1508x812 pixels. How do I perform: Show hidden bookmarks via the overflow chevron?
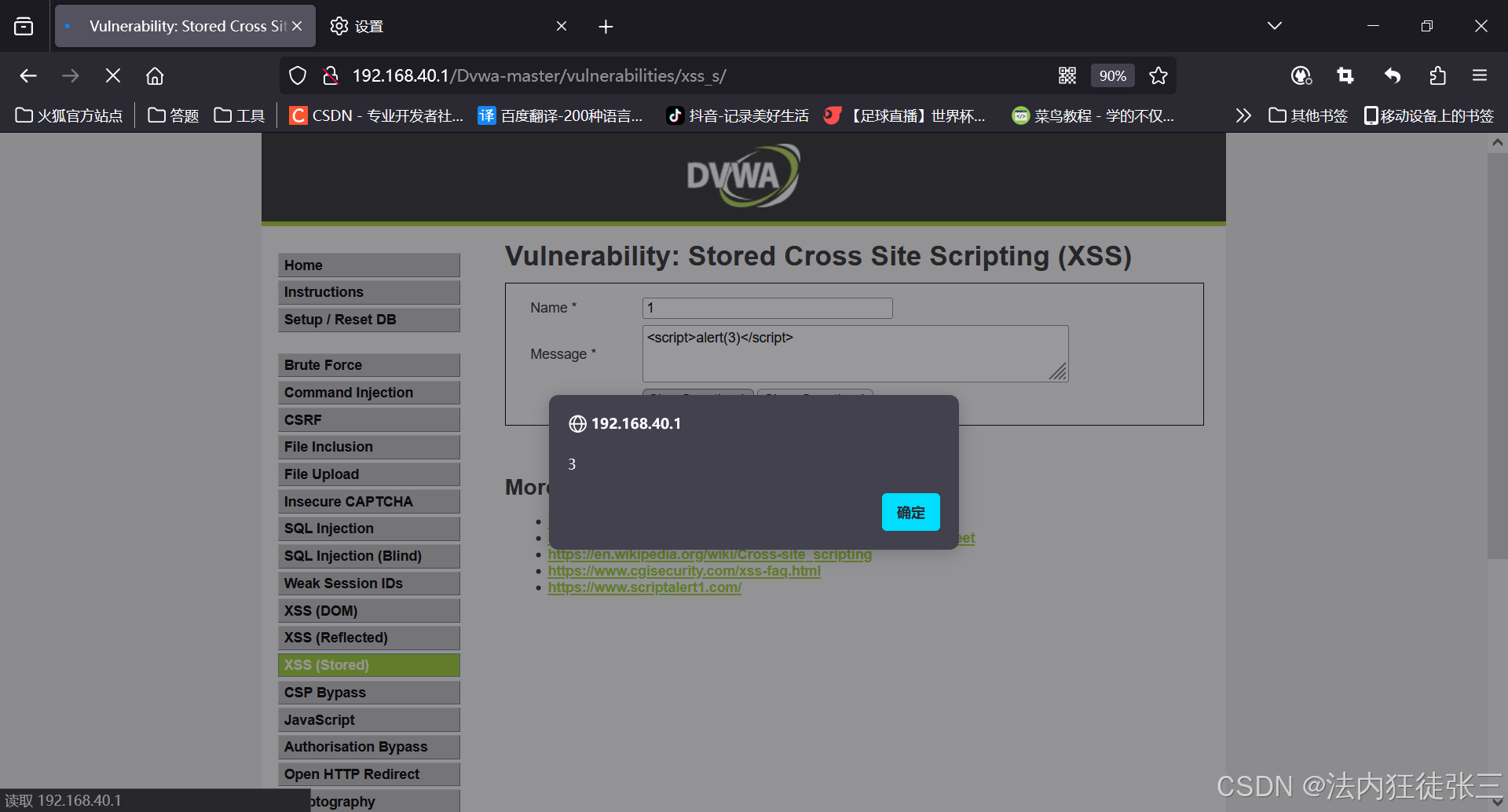coord(1243,115)
